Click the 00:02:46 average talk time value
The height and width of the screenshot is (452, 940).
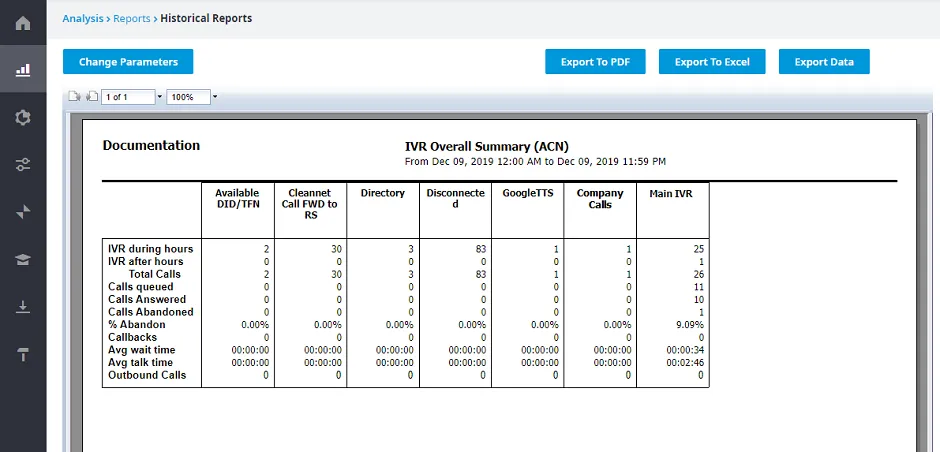685,363
